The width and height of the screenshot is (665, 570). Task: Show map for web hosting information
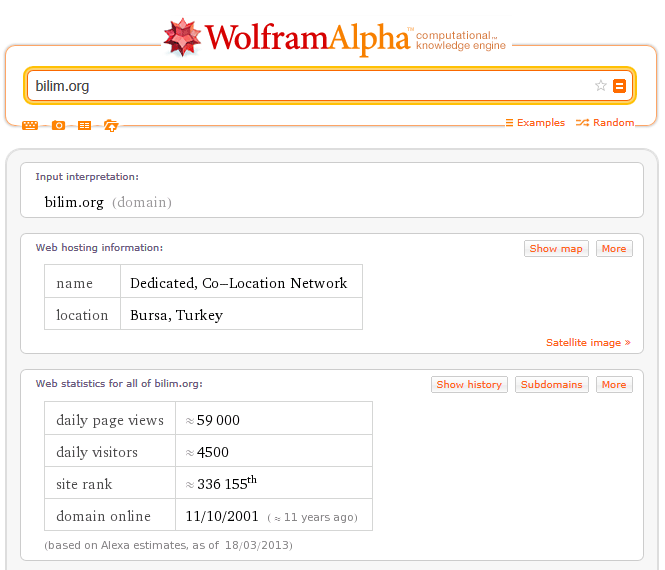tap(556, 249)
